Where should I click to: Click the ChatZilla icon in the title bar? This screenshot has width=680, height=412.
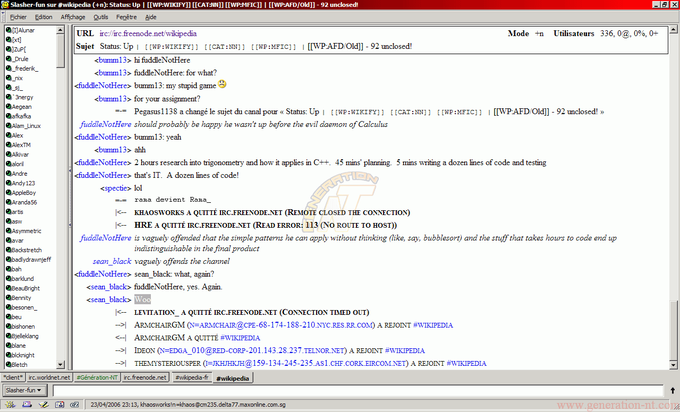[x=5, y=5]
